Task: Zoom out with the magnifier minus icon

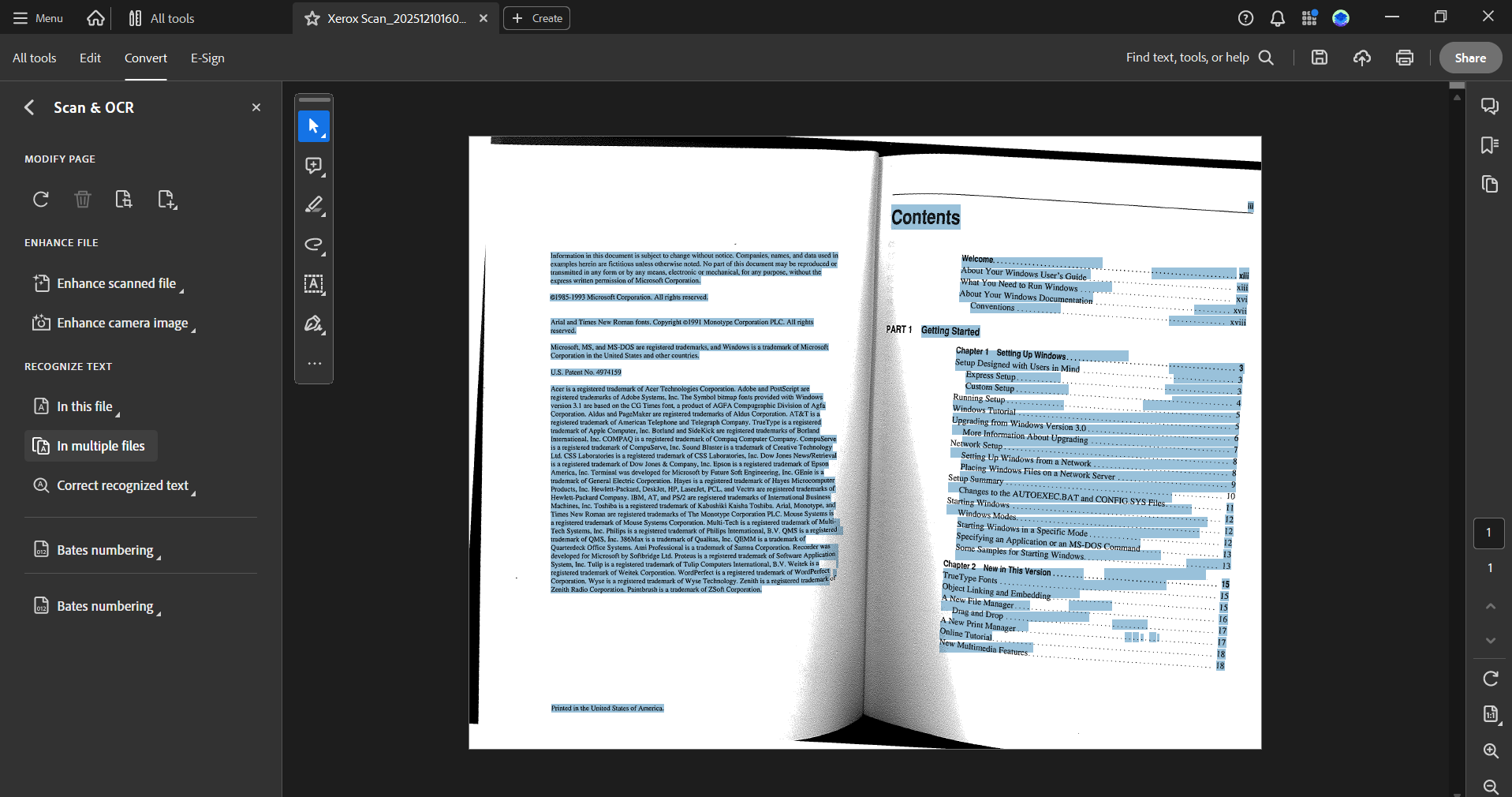Action: [1490, 787]
